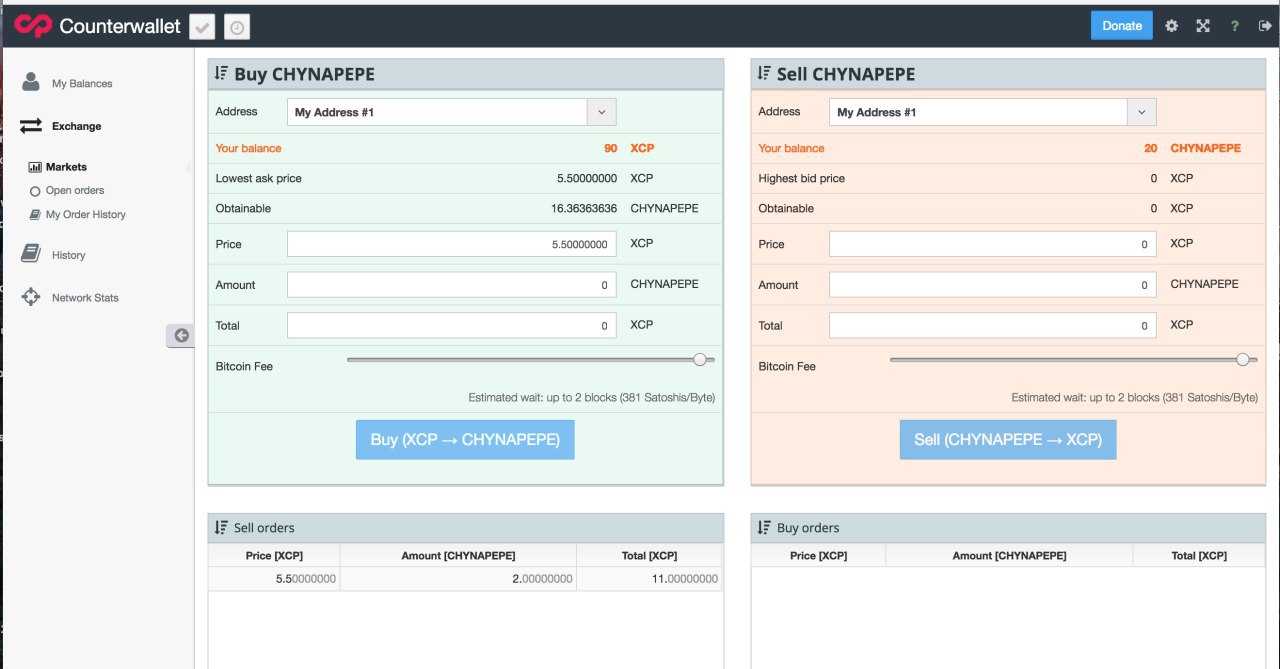The image size is (1280, 669).
Task: Click the Markets chart icon
Action: click(x=35, y=167)
